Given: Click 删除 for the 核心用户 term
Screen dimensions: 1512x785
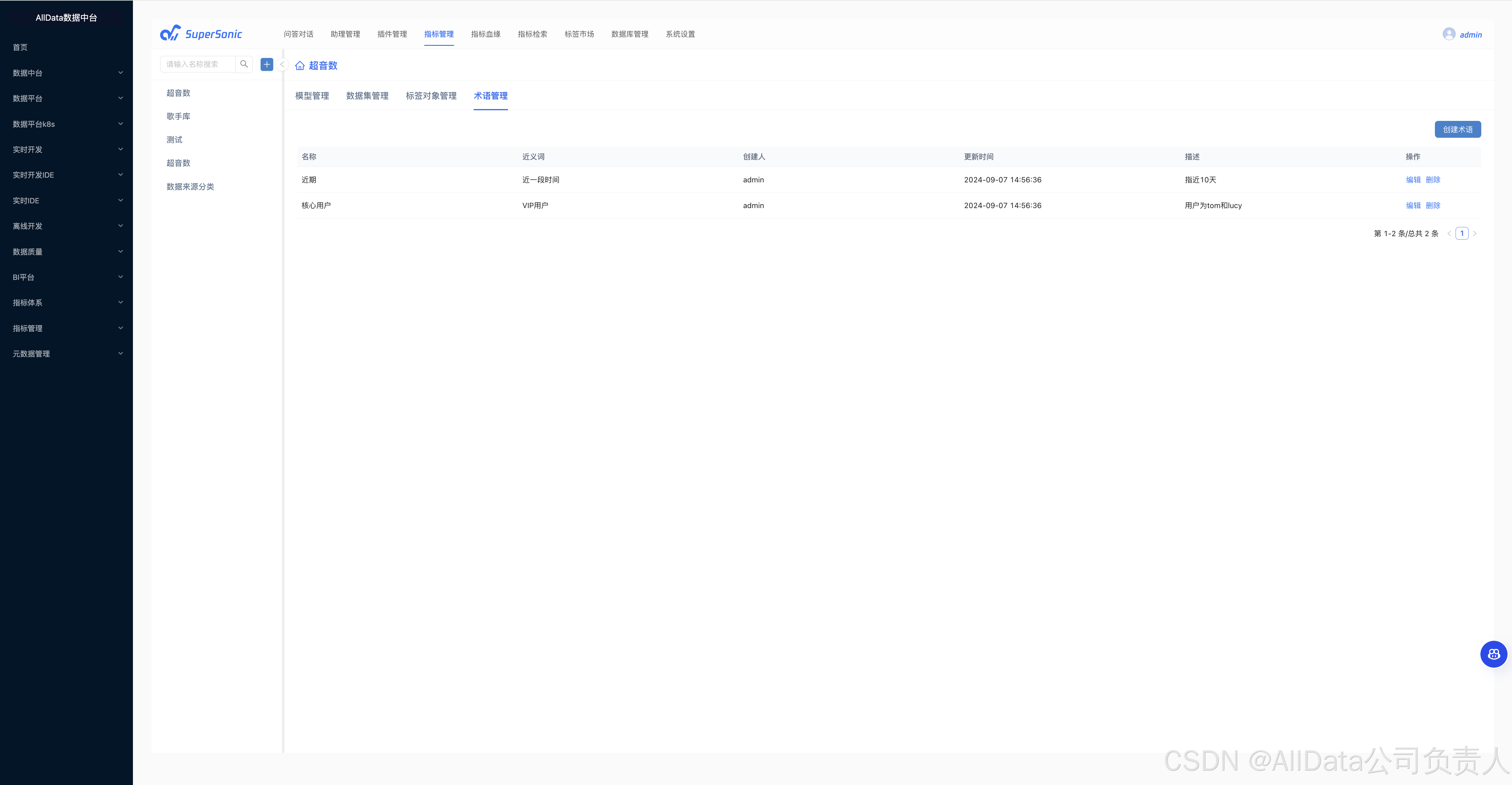Looking at the screenshot, I should pos(1433,205).
